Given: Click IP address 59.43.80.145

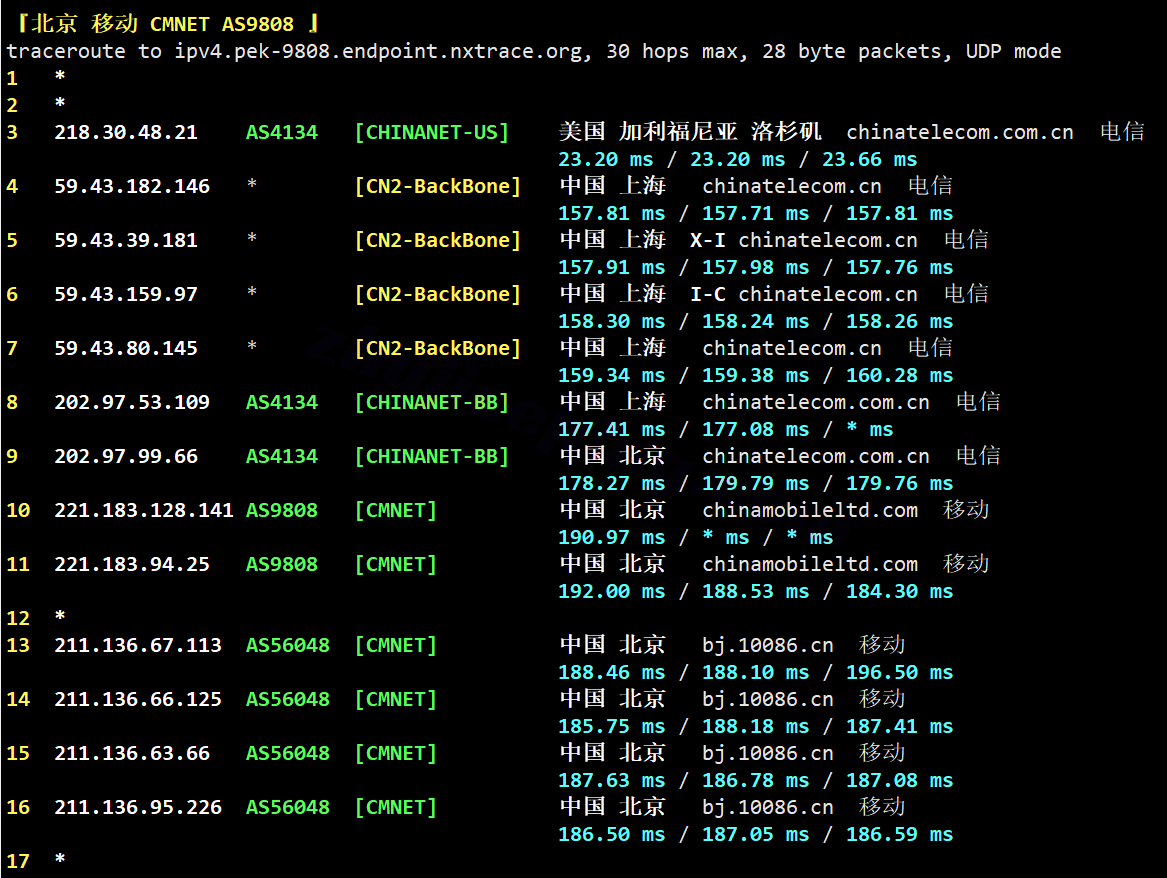Looking at the screenshot, I should (x=126, y=348).
